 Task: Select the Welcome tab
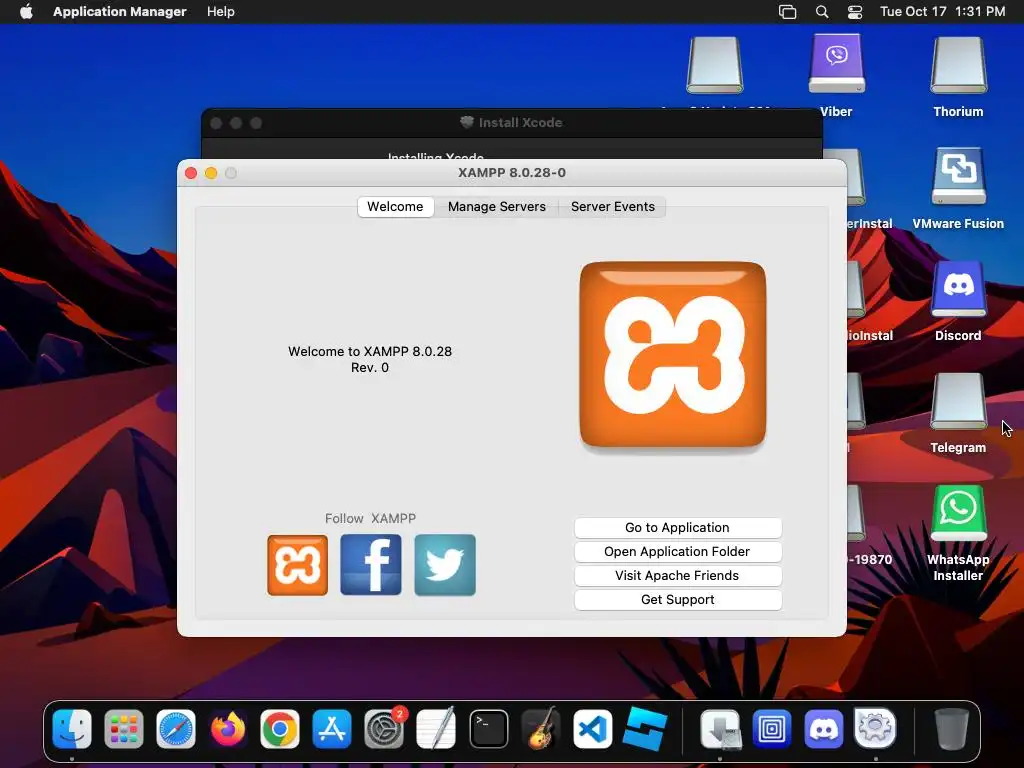pos(395,206)
